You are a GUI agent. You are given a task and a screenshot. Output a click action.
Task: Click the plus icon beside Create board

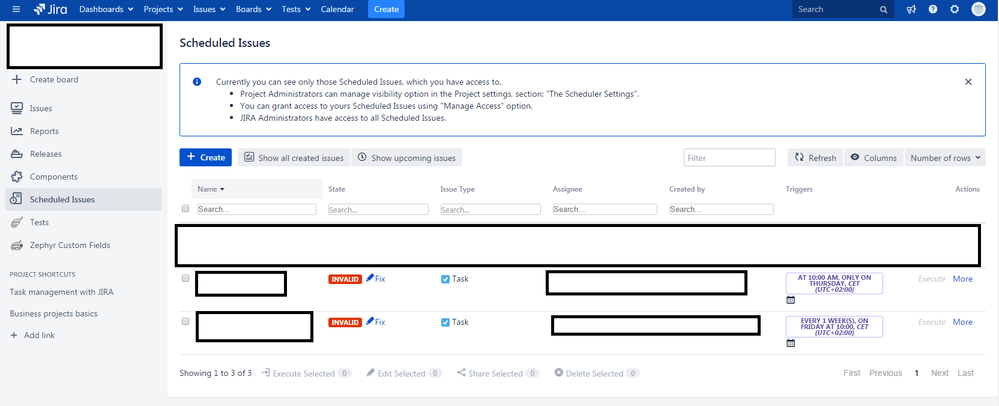click(17, 80)
